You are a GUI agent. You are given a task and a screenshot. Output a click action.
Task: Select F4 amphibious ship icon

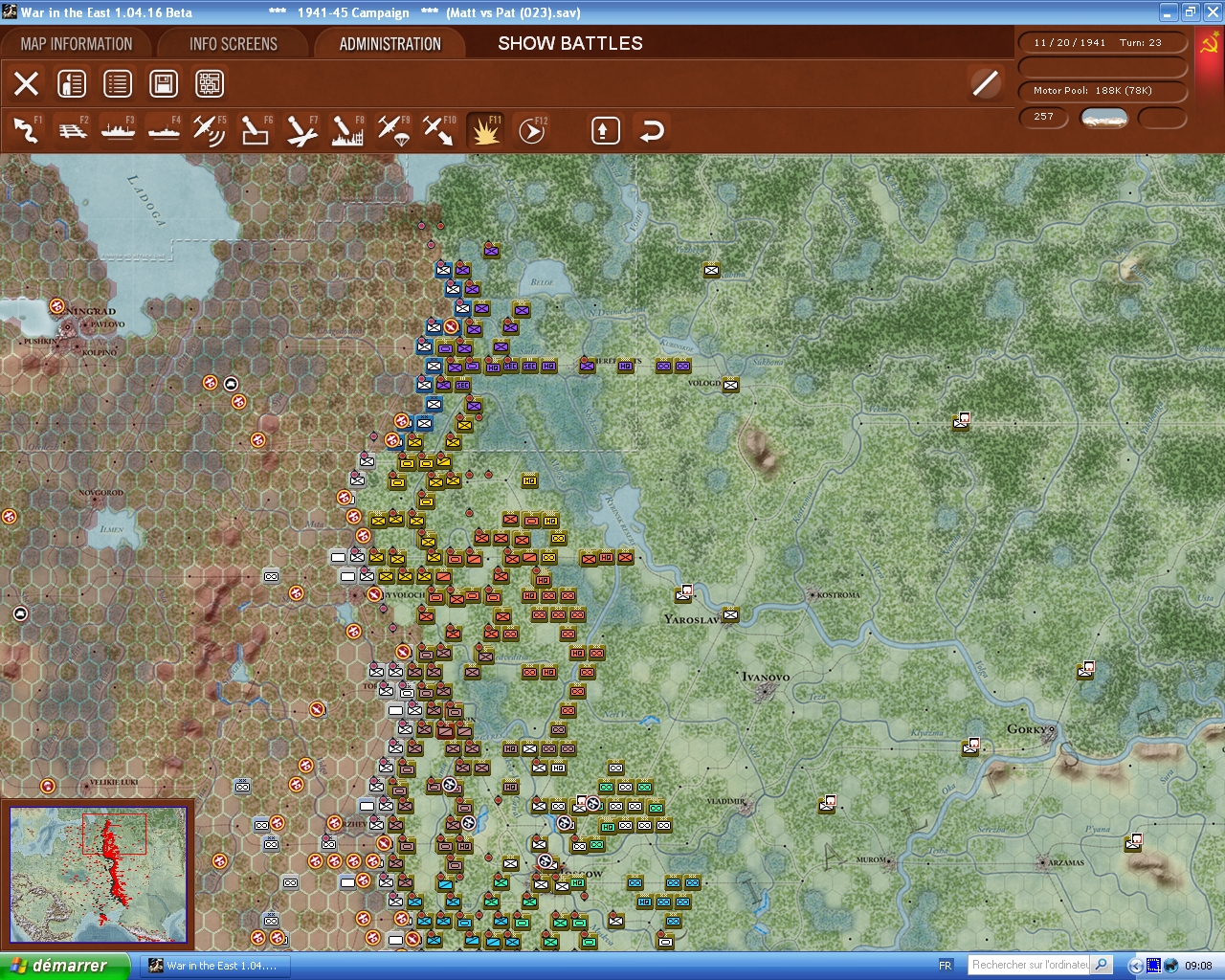[165, 130]
